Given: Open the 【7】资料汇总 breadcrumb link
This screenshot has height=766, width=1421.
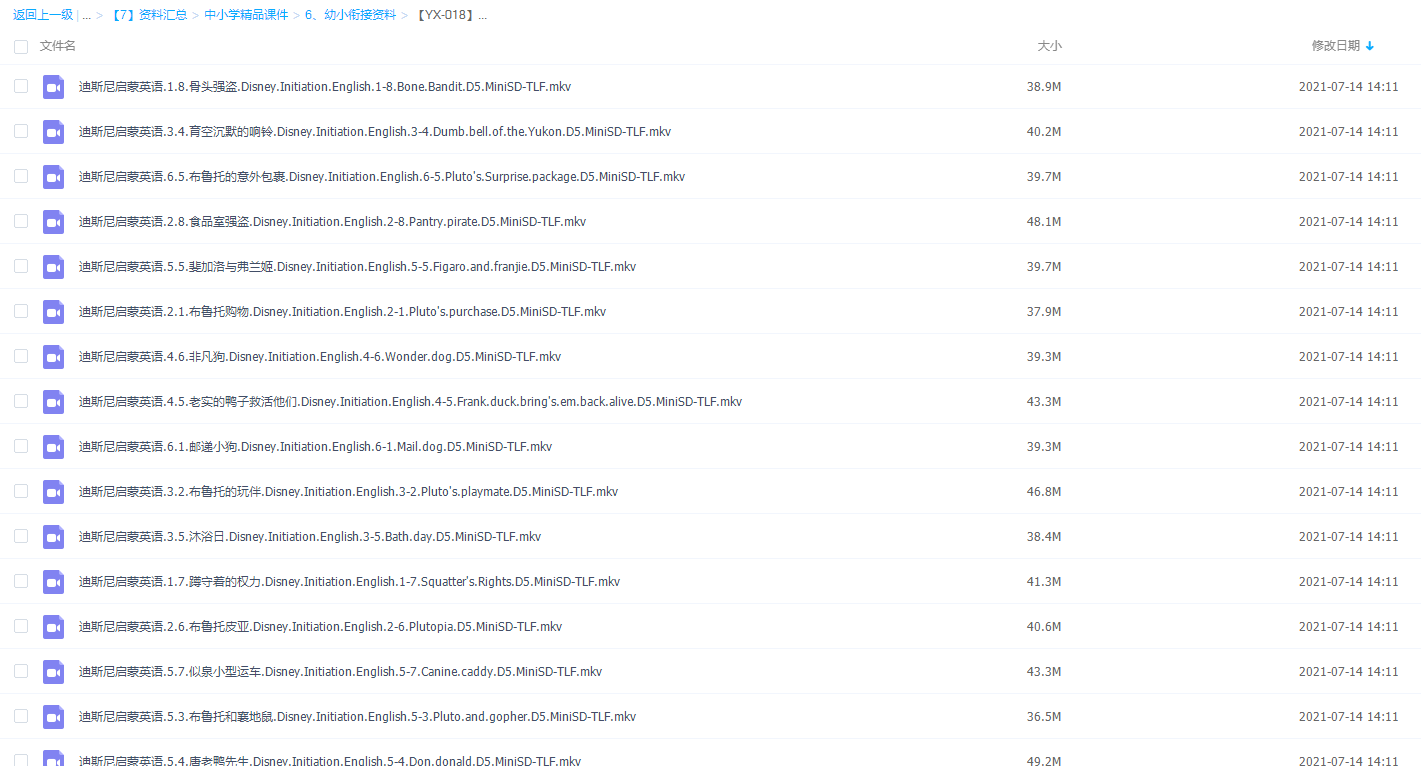Looking at the screenshot, I should coord(148,15).
